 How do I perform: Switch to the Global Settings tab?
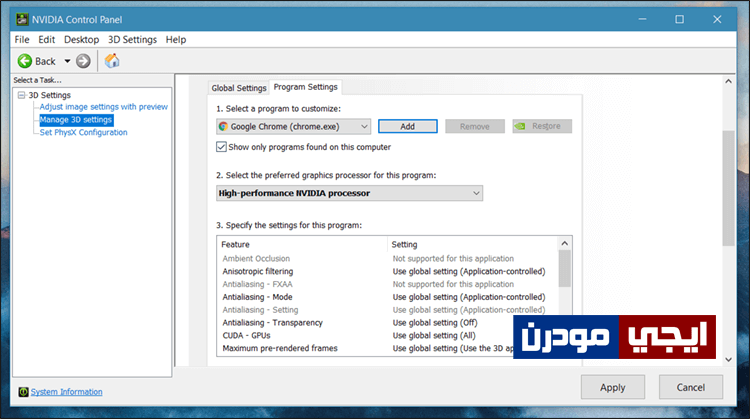(239, 88)
